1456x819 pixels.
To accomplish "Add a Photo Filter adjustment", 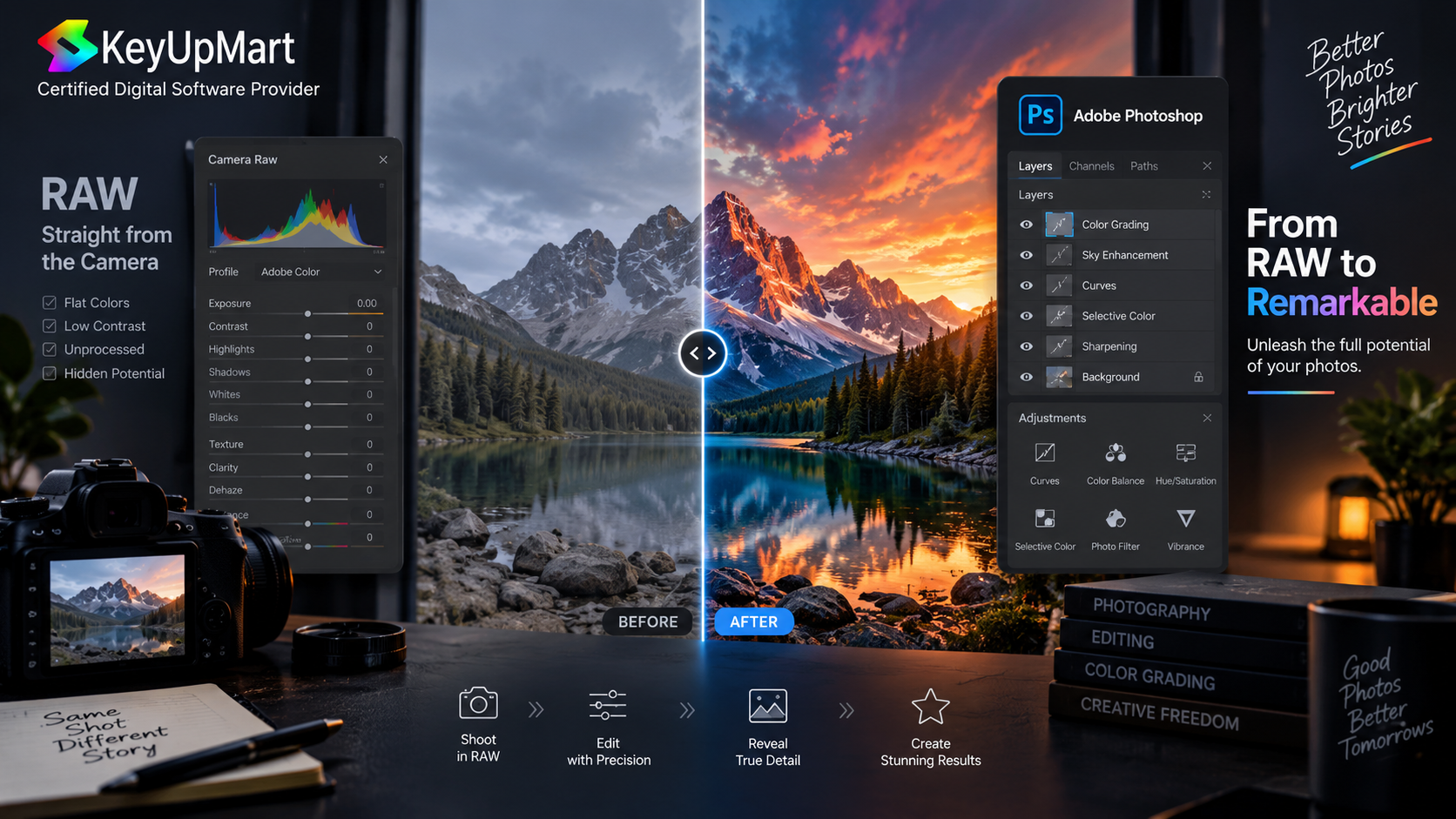I will [x=1116, y=519].
